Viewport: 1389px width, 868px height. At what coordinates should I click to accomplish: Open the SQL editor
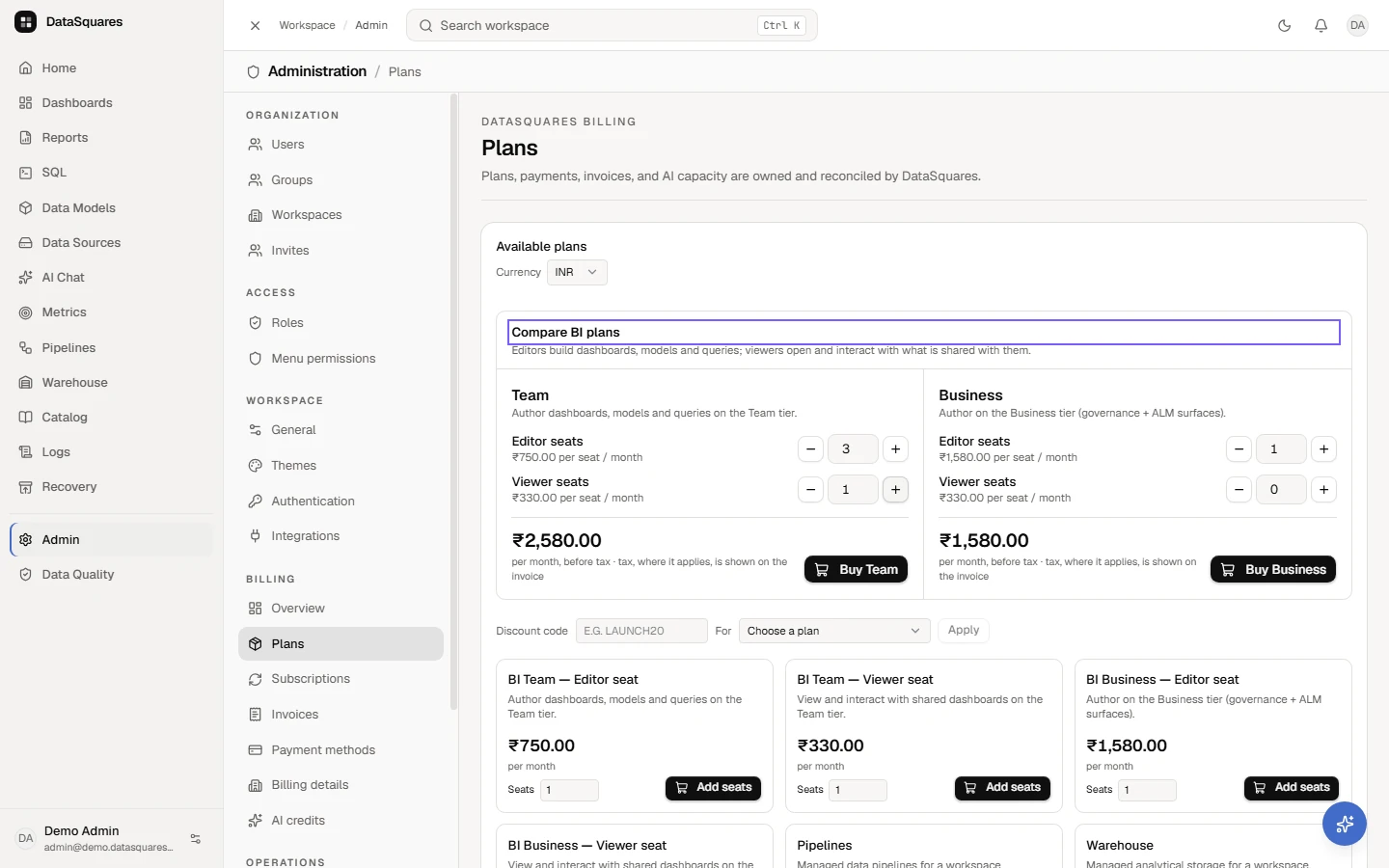tap(111, 173)
